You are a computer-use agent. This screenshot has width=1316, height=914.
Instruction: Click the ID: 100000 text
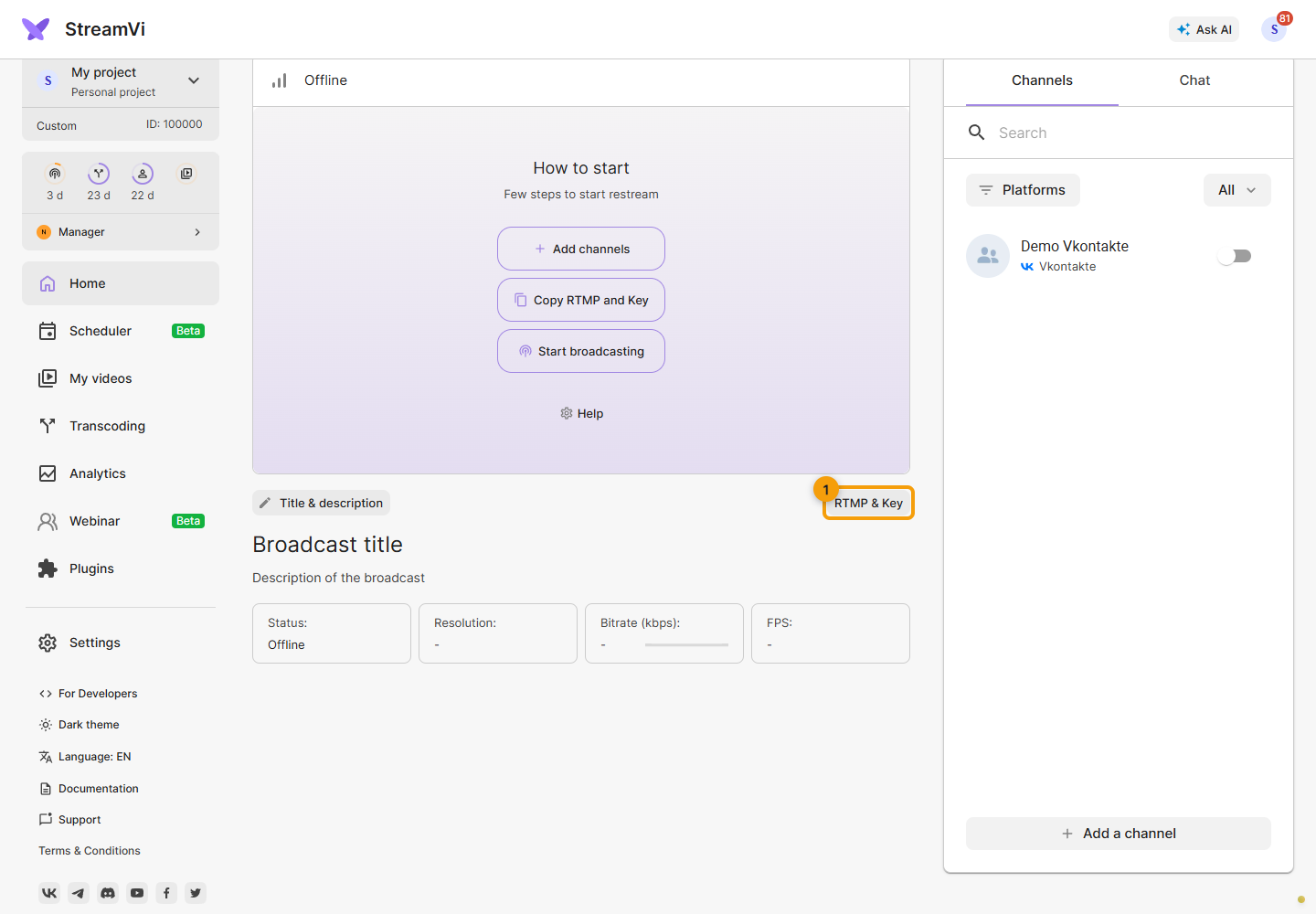(175, 124)
